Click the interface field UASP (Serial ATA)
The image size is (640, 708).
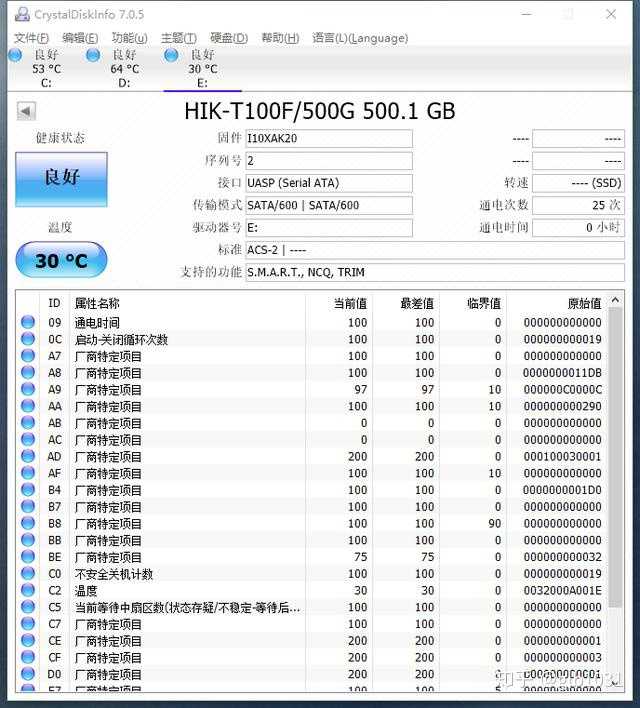tap(329, 183)
